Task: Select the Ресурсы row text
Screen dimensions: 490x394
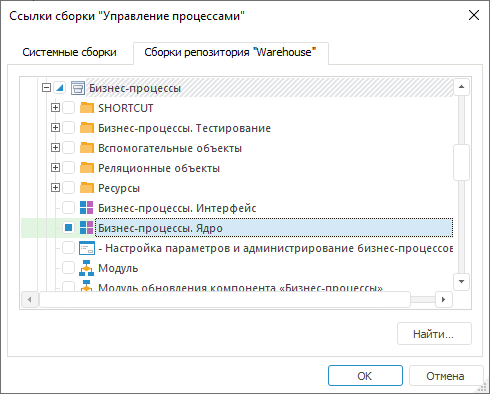Action: coord(119,188)
